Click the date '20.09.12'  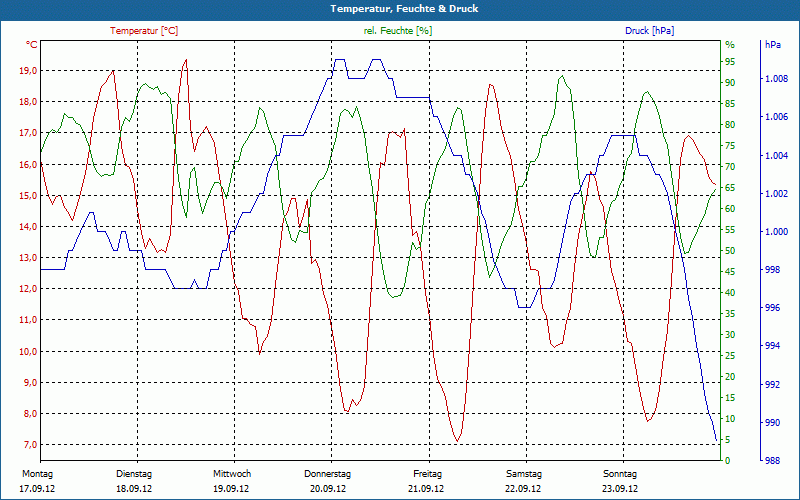coord(328,489)
